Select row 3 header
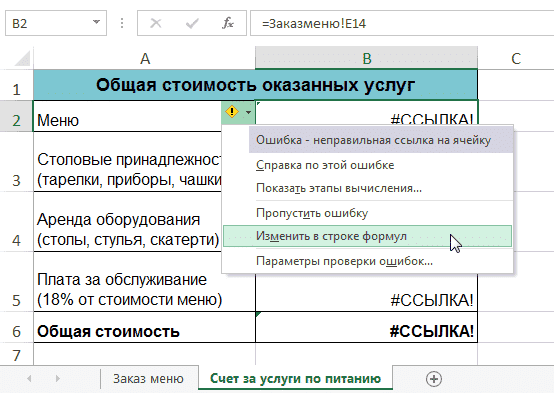 click(x=17, y=162)
